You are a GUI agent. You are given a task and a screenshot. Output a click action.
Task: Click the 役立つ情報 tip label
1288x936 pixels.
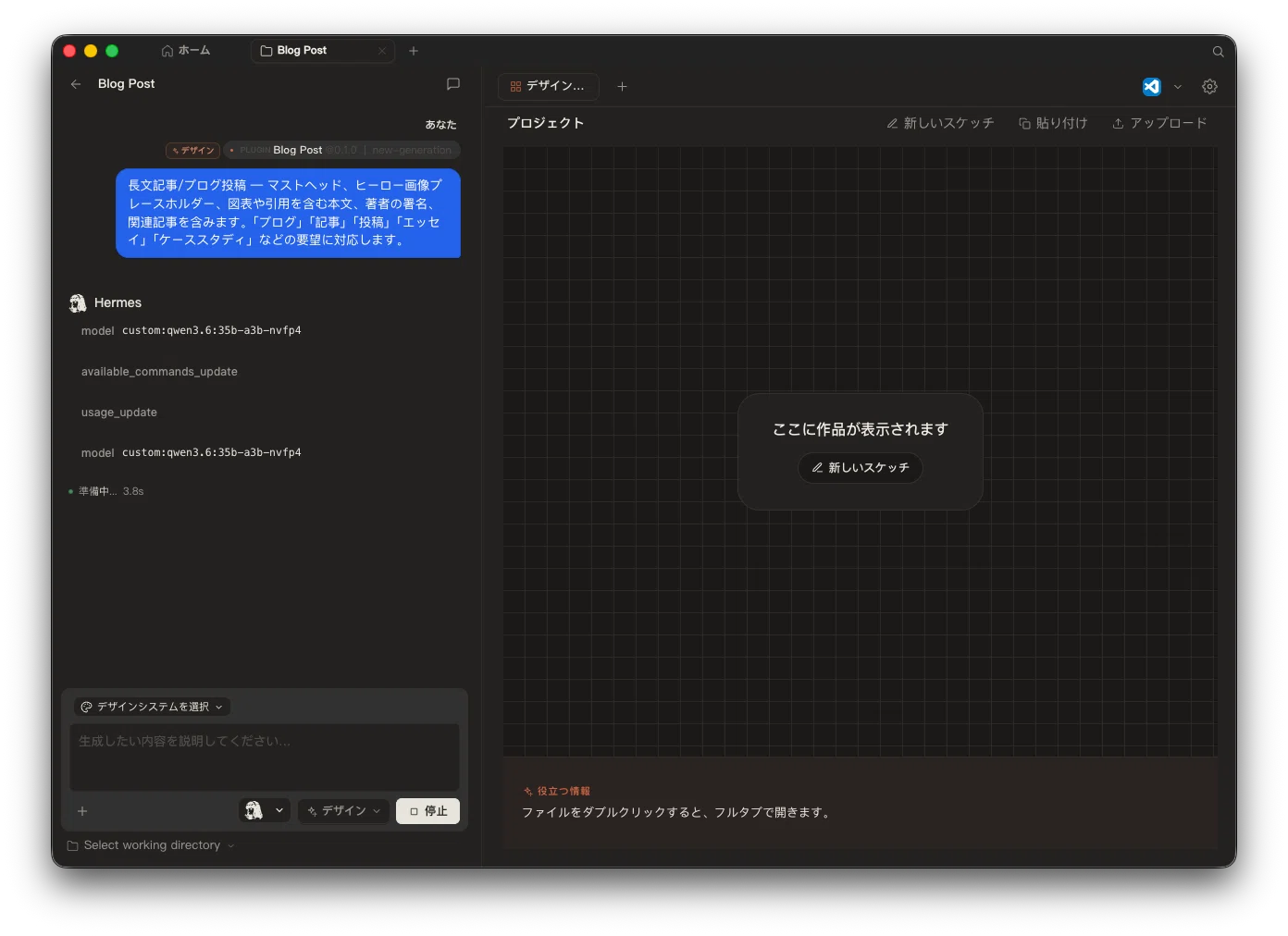pyautogui.click(x=557, y=792)
